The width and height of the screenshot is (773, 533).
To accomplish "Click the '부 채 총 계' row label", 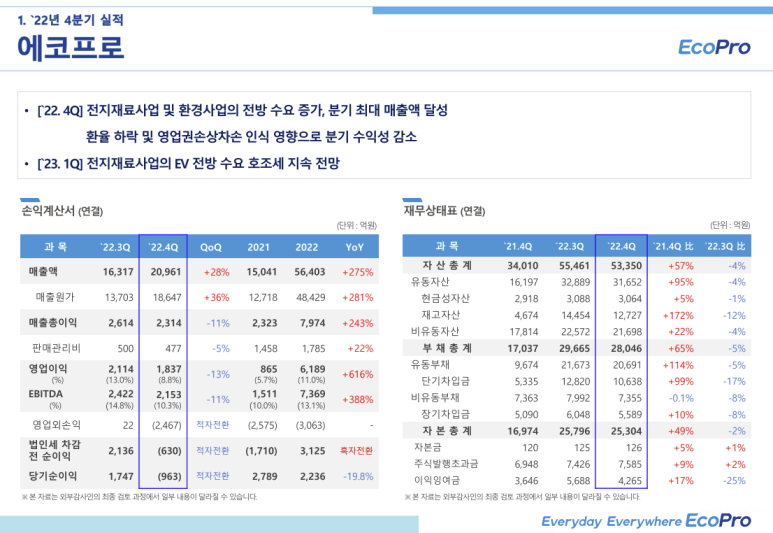I will 447,348.
